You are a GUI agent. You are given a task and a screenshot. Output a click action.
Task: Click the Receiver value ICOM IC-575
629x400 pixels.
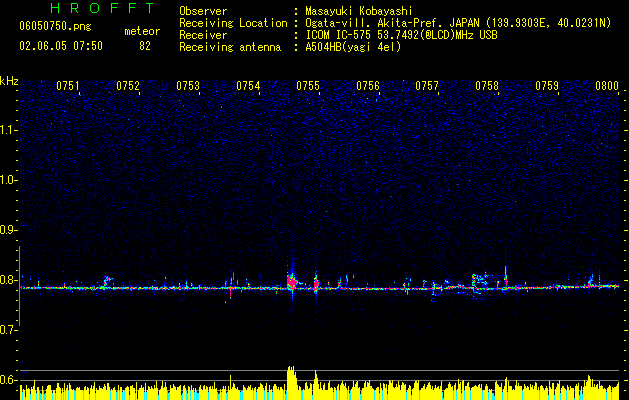(338, 35)
